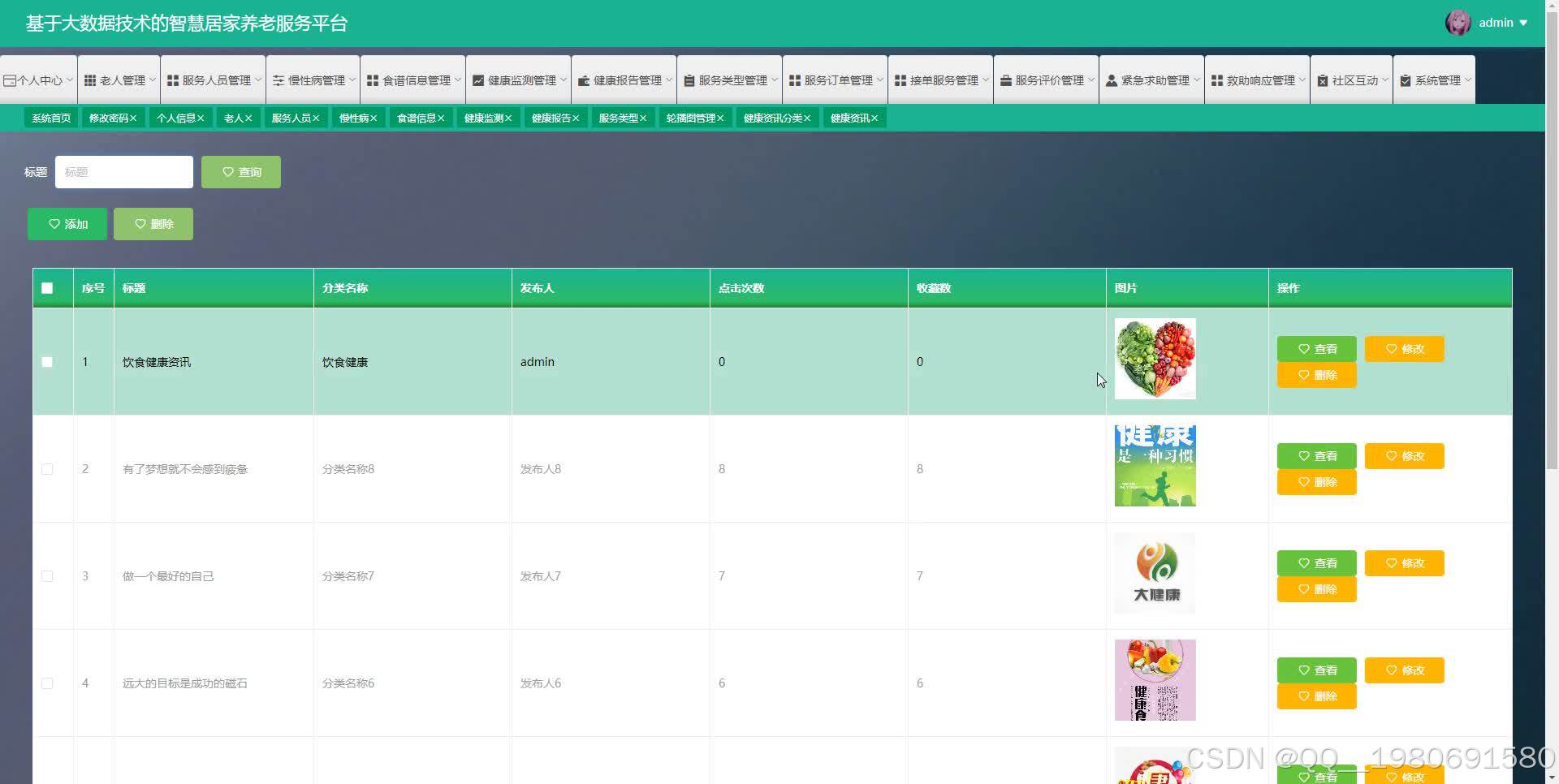The width and height of the screenshot is (1559, 784).
Task: Expand the 健康监测管理 menu chevron
Action: [x=564, y=80]
